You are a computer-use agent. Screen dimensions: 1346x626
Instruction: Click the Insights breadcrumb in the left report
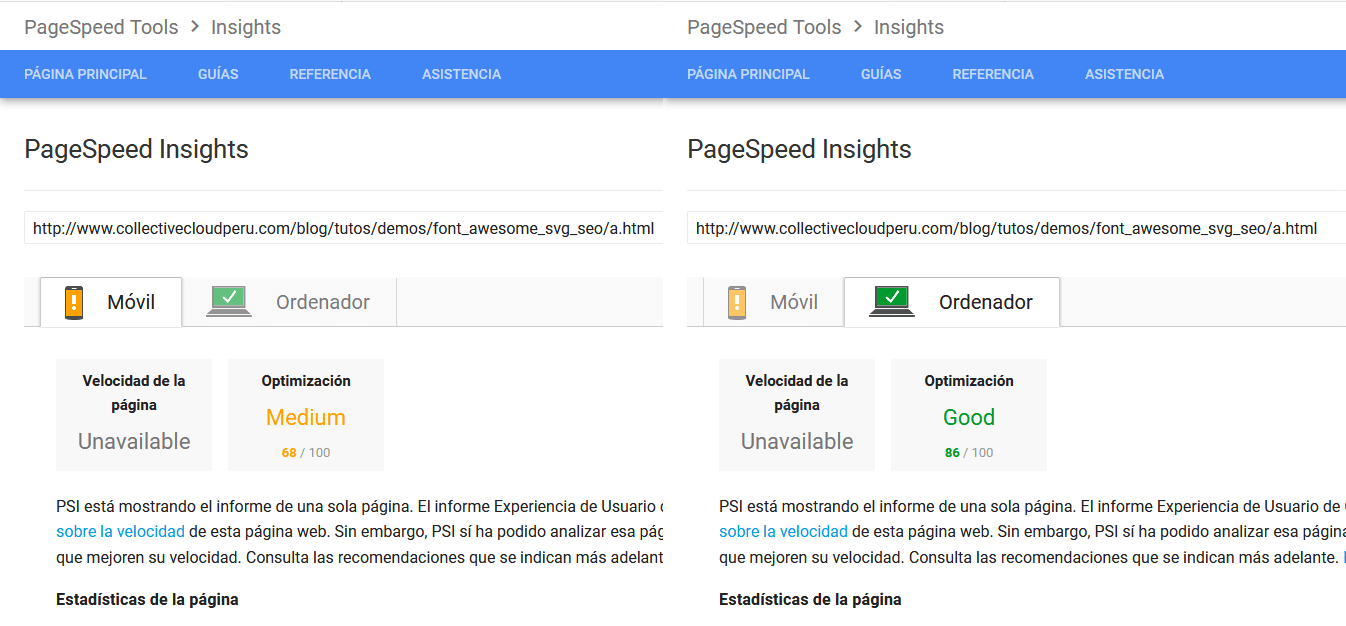(x=246, y=27)
